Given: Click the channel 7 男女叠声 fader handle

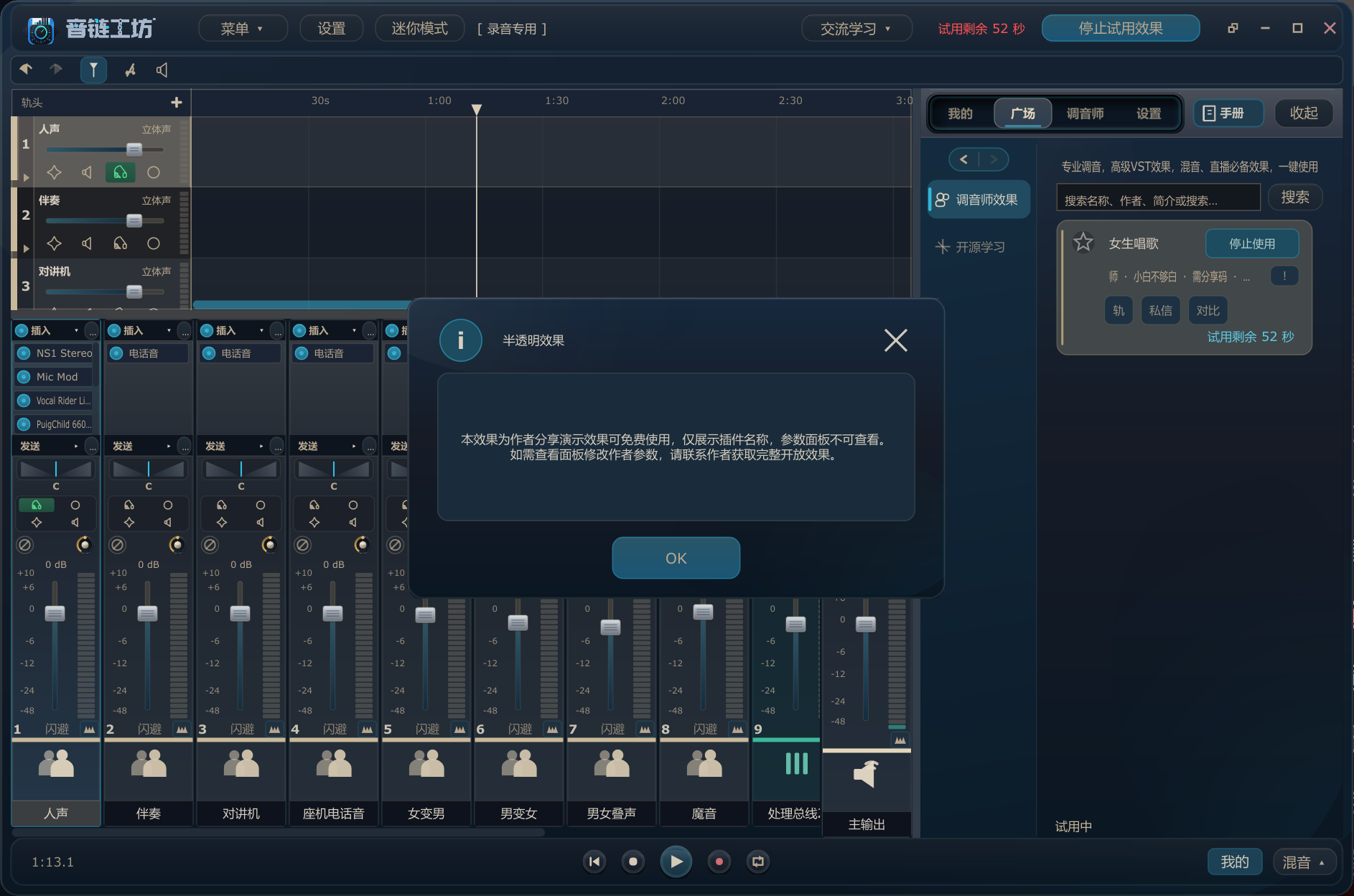Looking at the screenshot, I should [x=610, y=627].
